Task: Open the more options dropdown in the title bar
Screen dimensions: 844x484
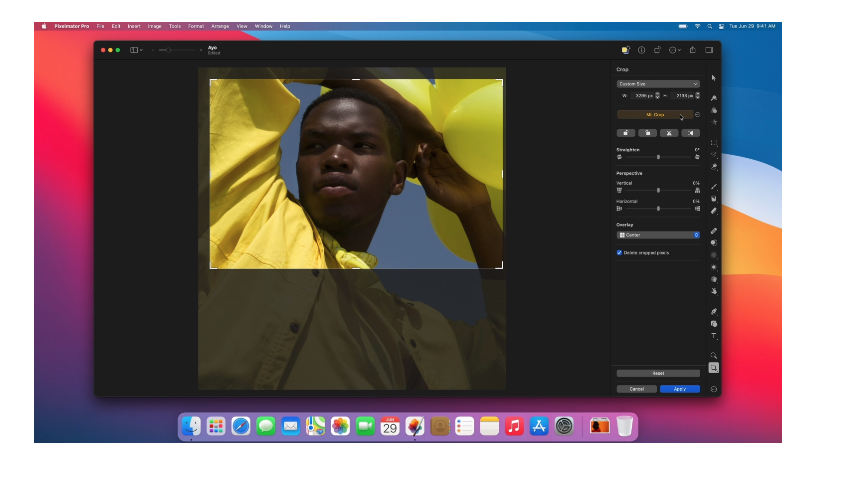Action: (x=675, y=50)
